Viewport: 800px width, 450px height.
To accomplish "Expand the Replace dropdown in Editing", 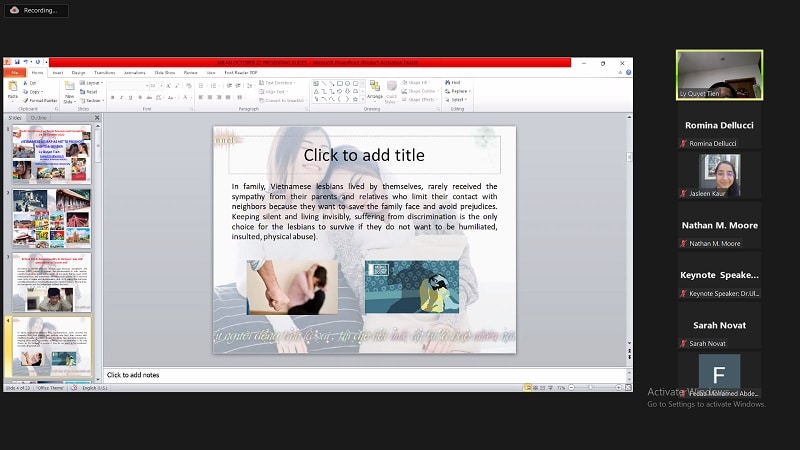I will click(459, 91).
